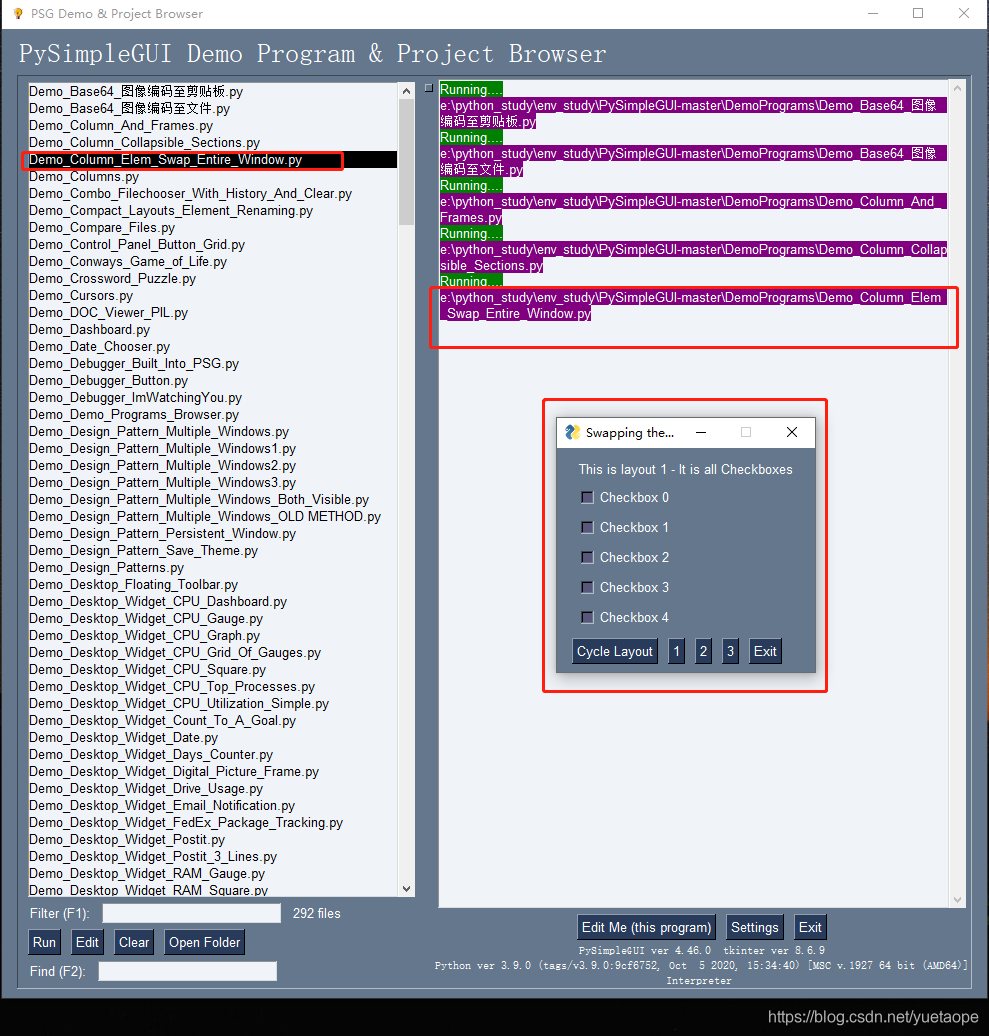The image size is (989, 1036).
Task: Click '292 files' count label
Action: click(x=316, y=913)
